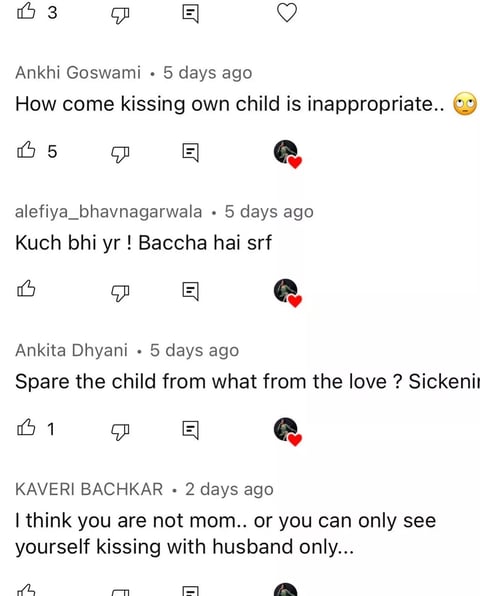This screenshot has height=596, width=480.
Task: Dislike Ankhi Goswami's comment
Action: click(120, 154)
